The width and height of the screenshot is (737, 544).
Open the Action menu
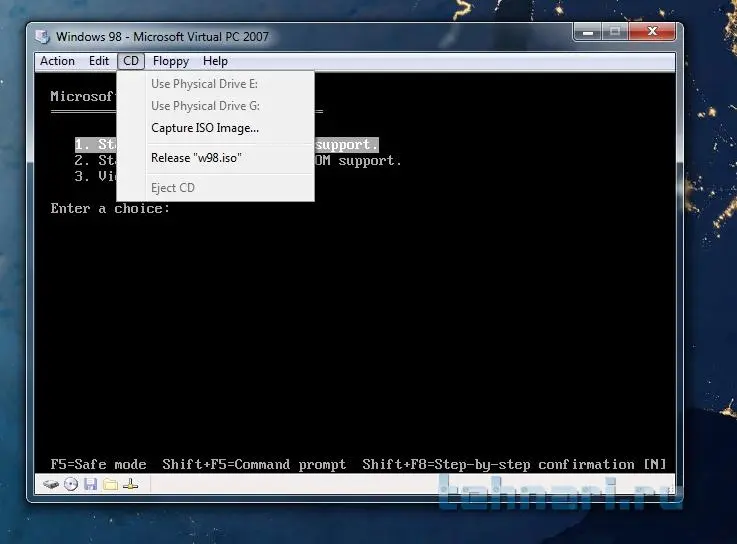coord(57,61)
